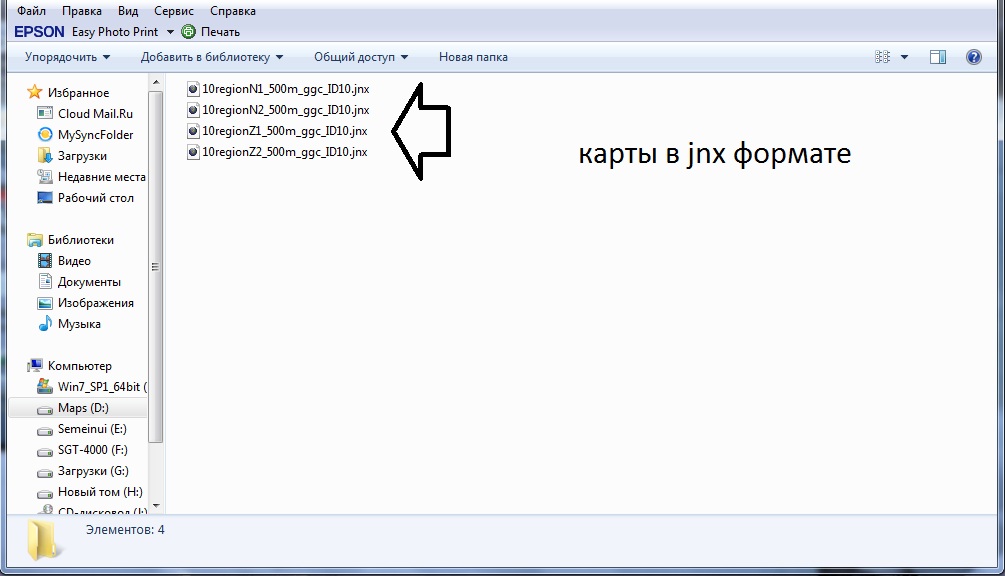Click the EPSON Easy Photo Print print icon
Image resolution: width=1005 pixels, height=576 pixels.
[x=188, y=32]
